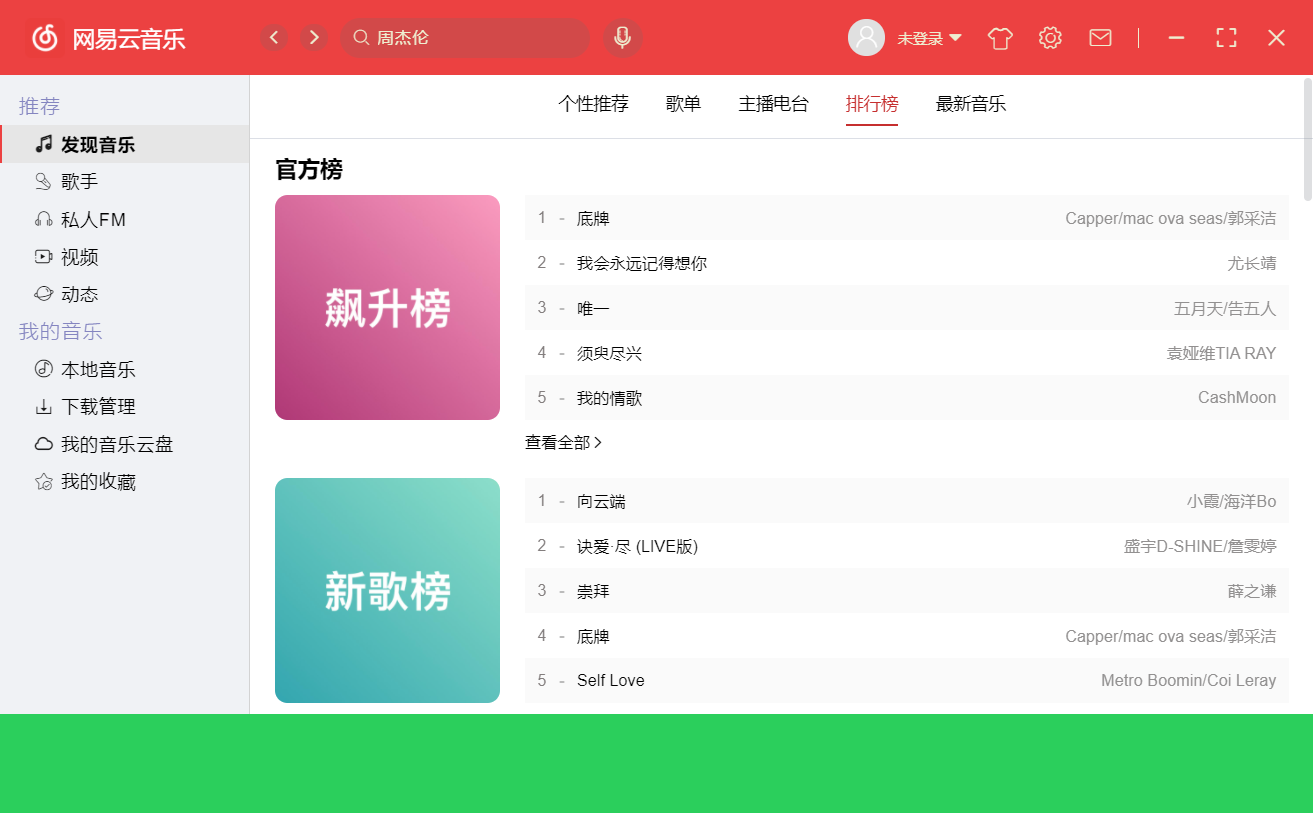Screen dimensions: 1313x813
Task: Open the 新歌榜 chart cover
Action: [387, 590]
